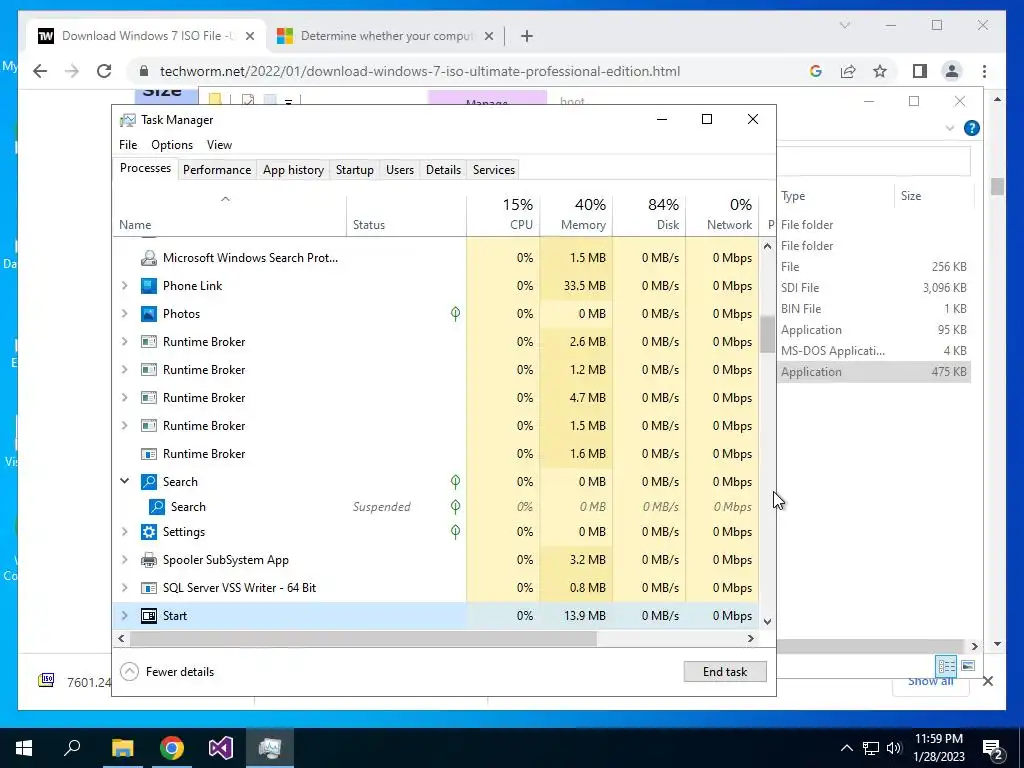Open the Chrome profile avatar
Screen dimensions: 1024x768
[952, 71]
